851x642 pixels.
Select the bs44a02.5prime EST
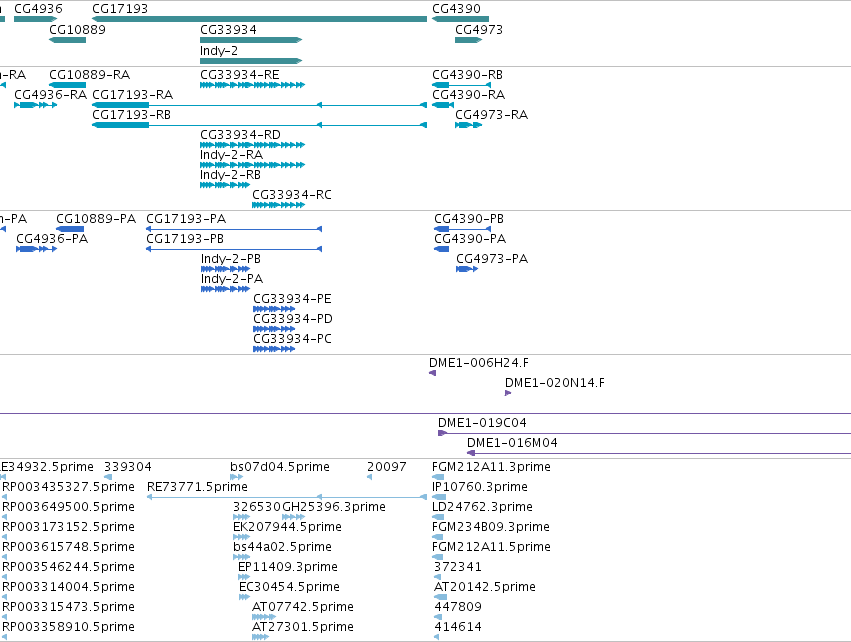tap(242, 557)
